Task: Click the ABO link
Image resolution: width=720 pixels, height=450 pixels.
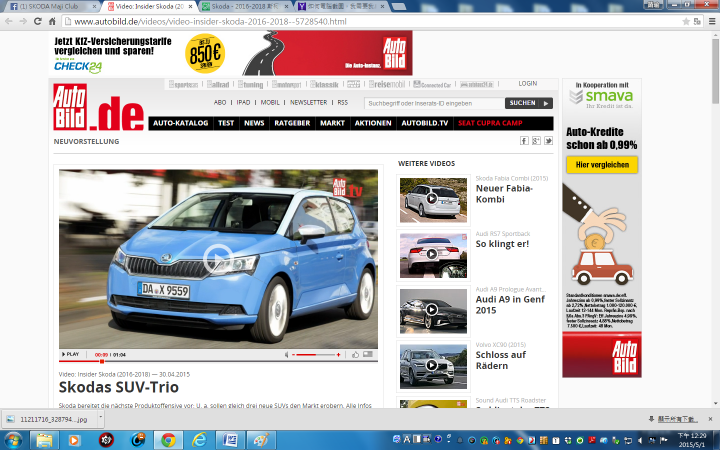Action: 220,102
